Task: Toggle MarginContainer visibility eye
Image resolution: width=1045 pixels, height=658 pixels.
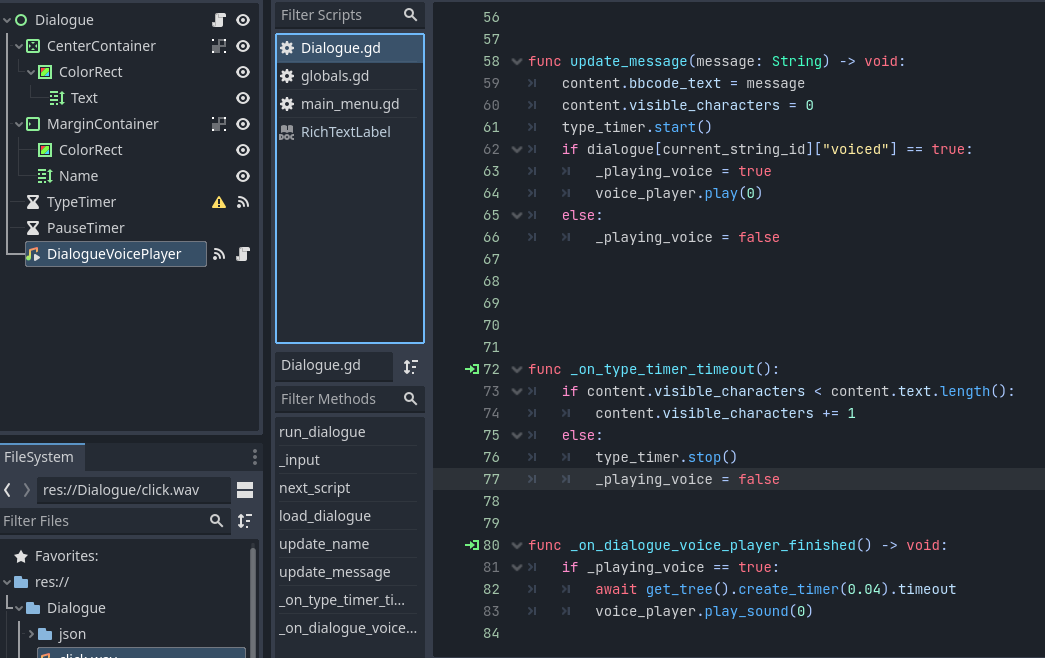Action: point(243,124)
